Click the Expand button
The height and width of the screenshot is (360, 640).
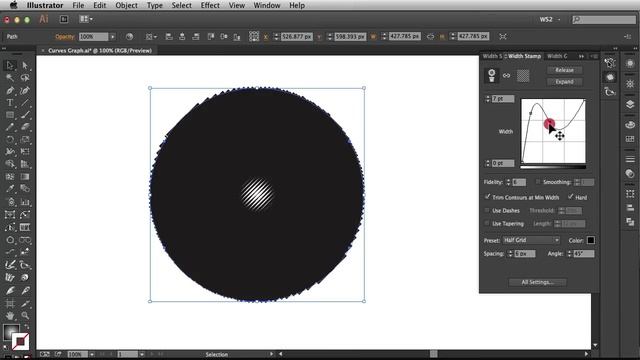click(564, 82)
